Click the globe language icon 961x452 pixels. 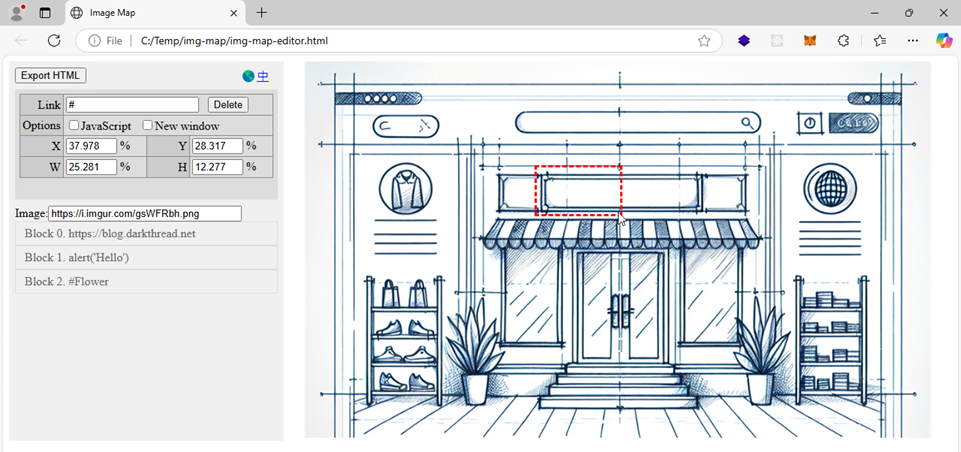[248, 76]
